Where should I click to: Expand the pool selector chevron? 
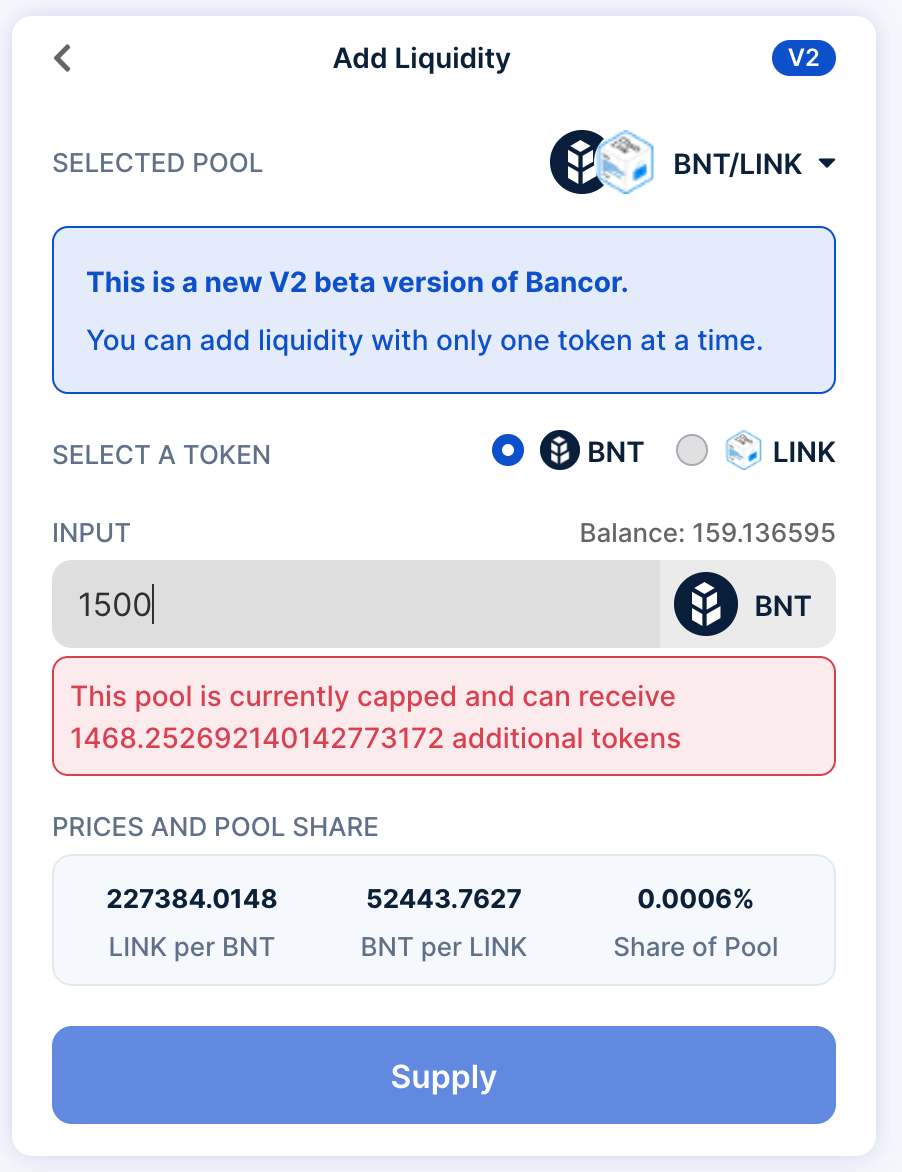(x=828, y=162)
